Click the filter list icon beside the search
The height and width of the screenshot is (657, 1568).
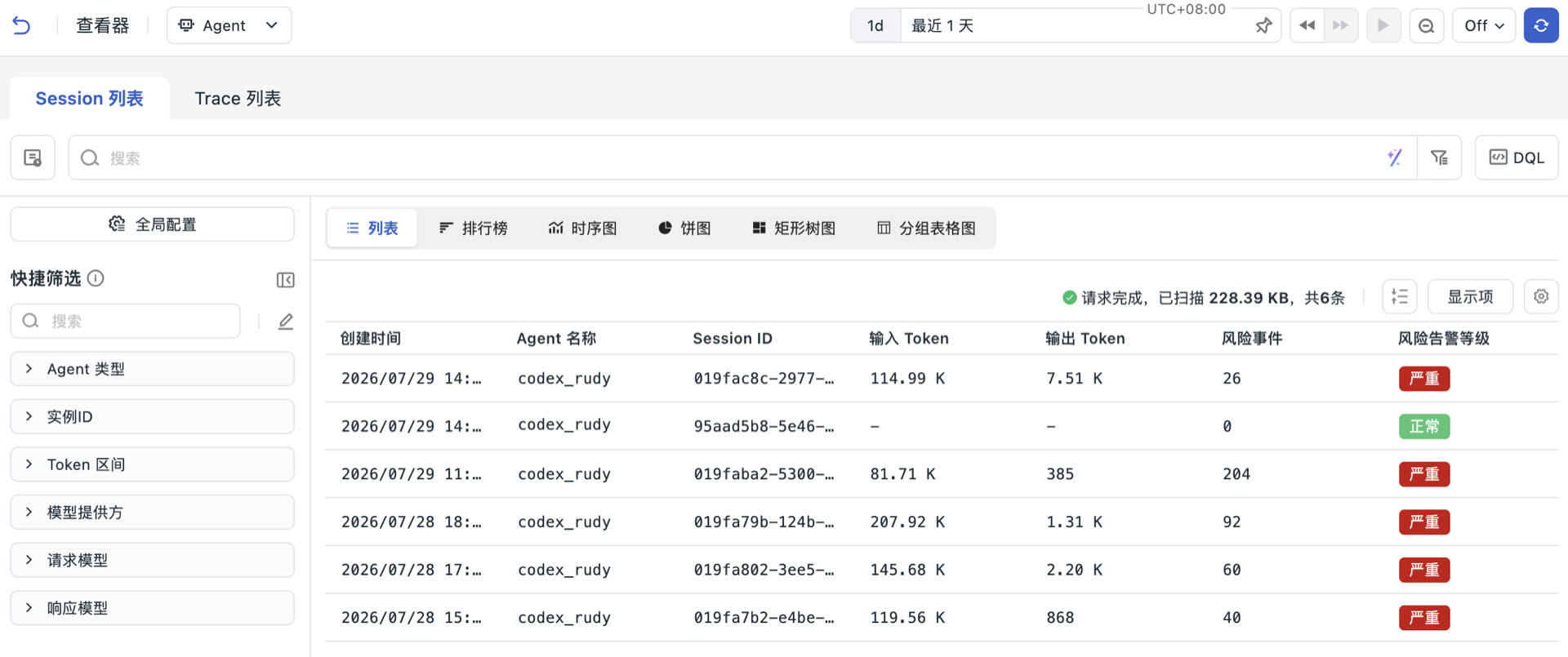tap(1439, 158)
